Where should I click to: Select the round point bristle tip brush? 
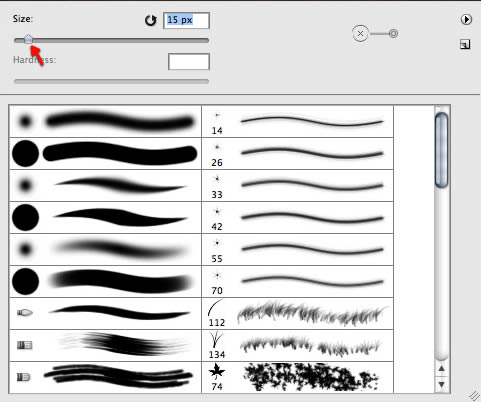click(x=105, y=313)
